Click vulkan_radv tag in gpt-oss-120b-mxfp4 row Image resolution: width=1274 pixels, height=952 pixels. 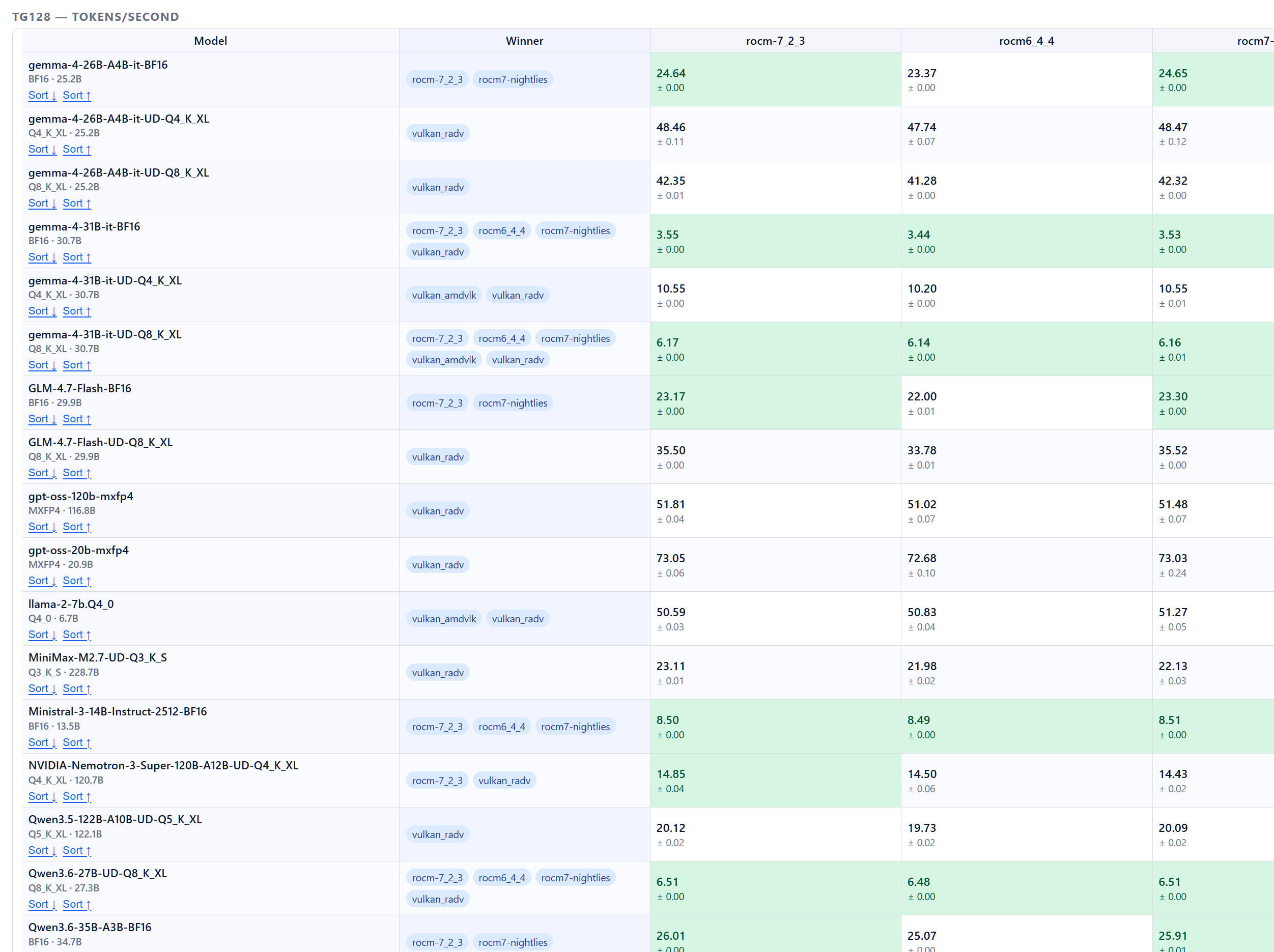(438, 511)
